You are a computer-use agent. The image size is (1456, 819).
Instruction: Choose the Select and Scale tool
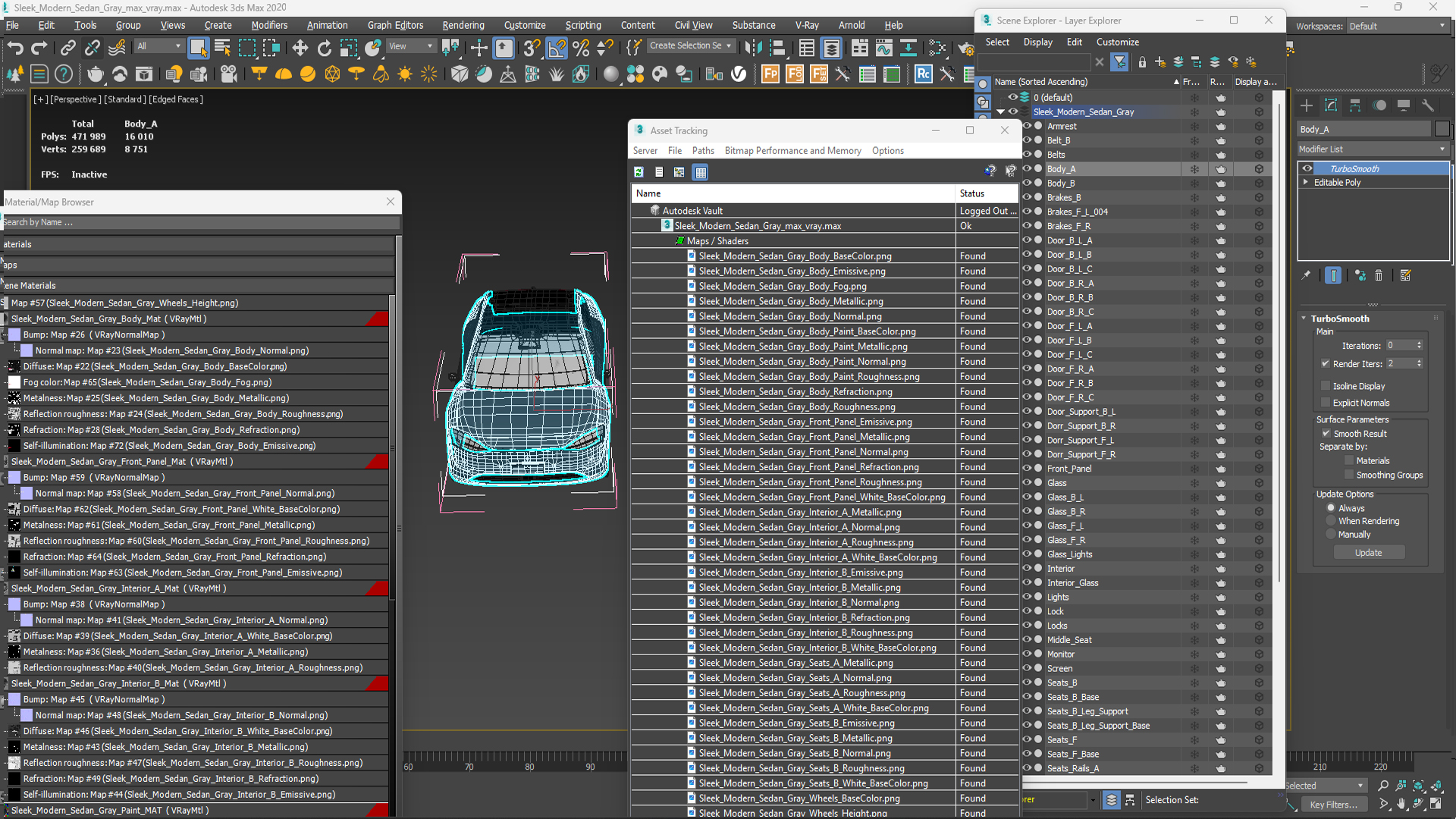[348, 48]
